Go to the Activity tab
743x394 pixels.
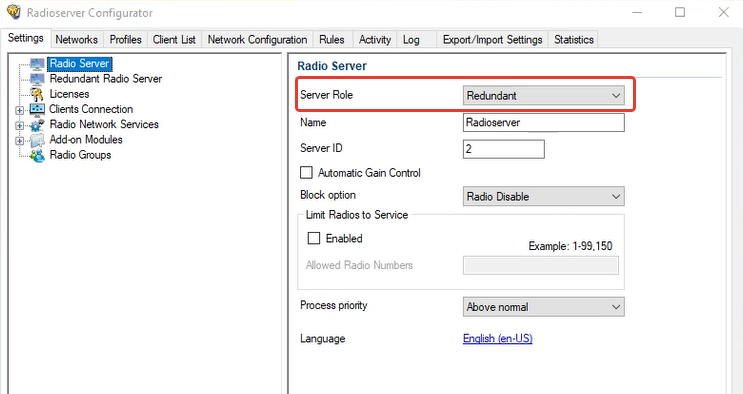(x=375, y=40)
